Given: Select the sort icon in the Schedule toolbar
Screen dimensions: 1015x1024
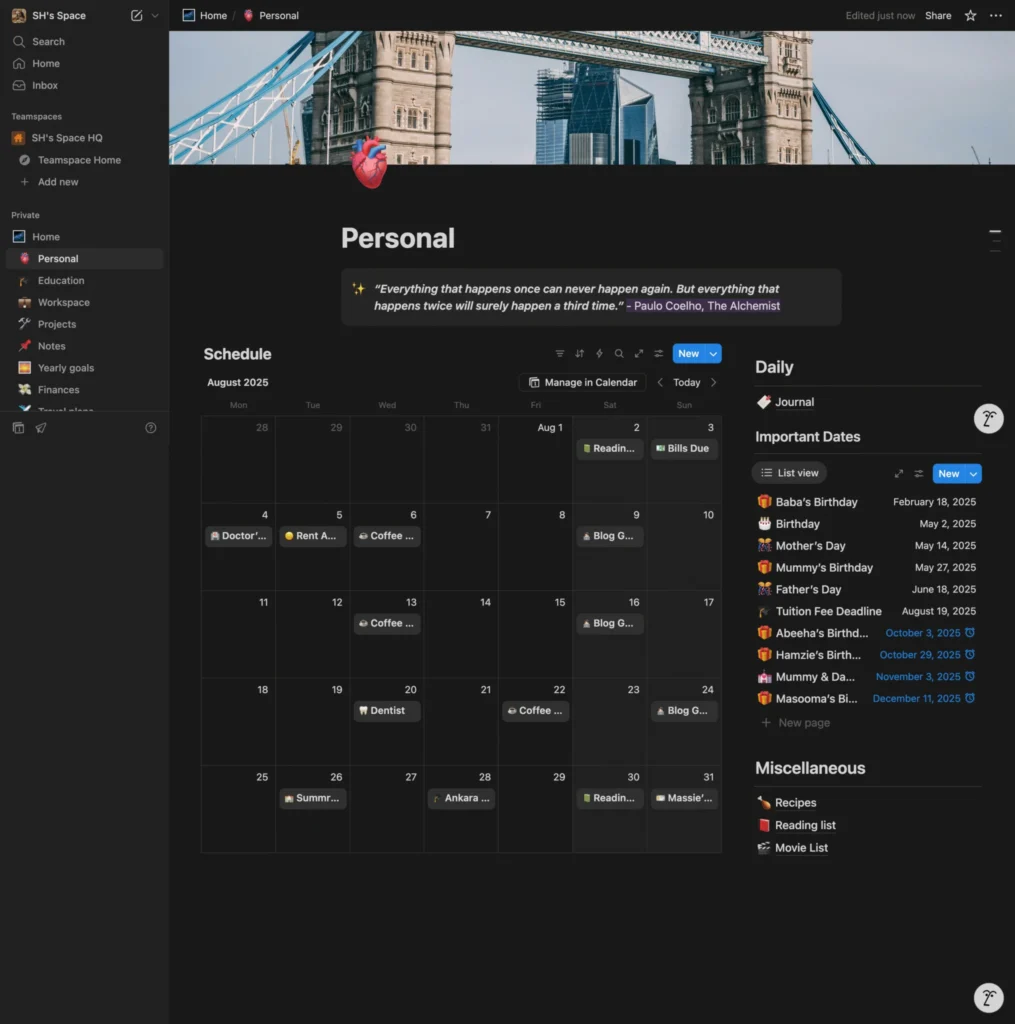Looking at the screenshot, I should (x=579, y=353).
